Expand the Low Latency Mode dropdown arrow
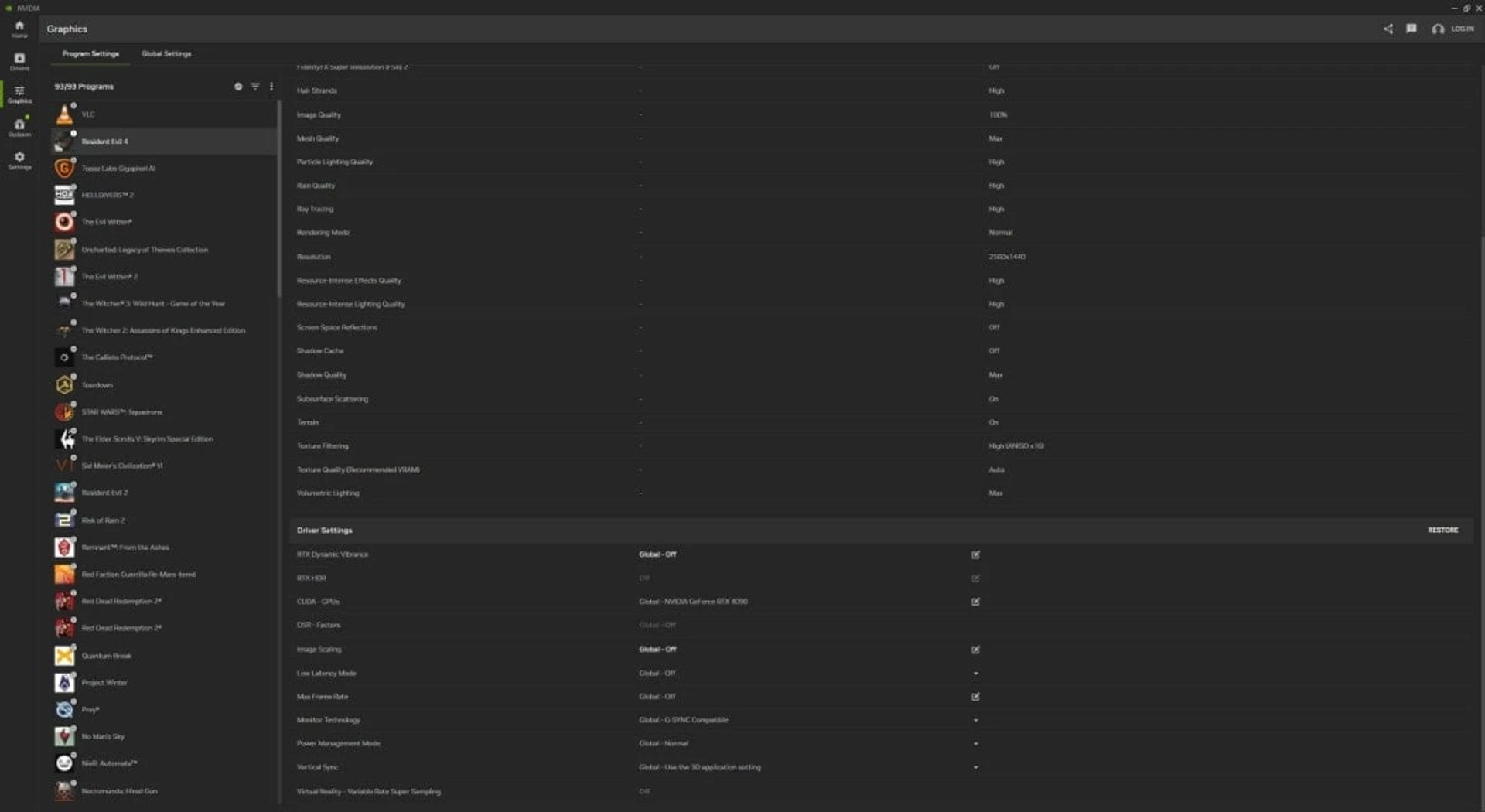The image size is (1485, 812). click(975, 674)
